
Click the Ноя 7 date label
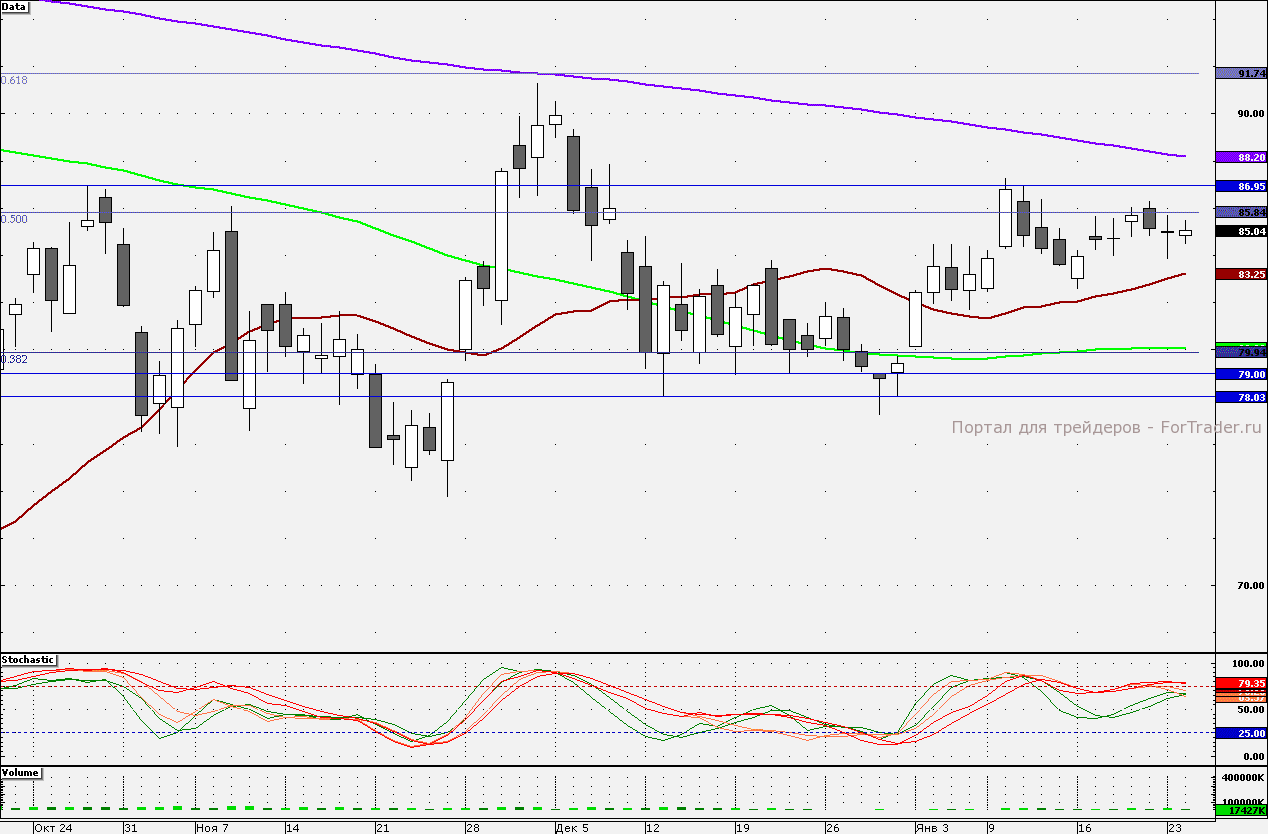[x=213, y=828]
